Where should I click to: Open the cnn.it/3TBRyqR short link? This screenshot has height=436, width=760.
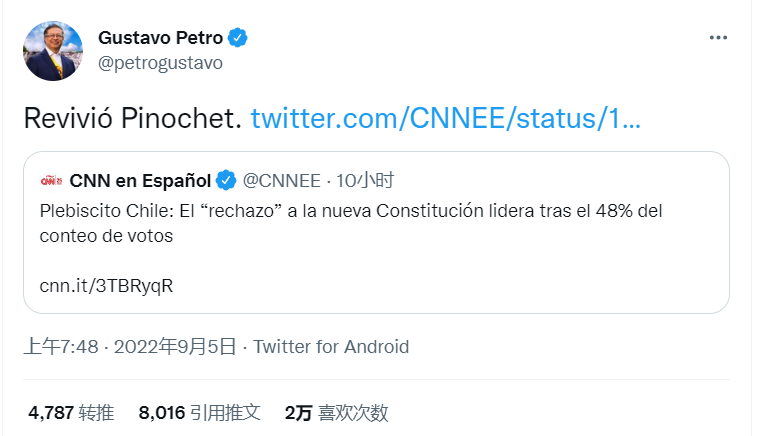pyautogui.click(x=107, y=285)
